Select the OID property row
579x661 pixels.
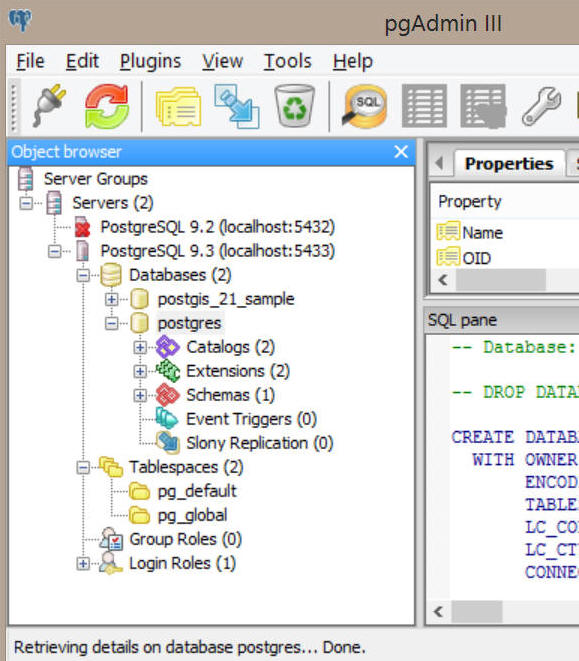(x=506, y=258)
